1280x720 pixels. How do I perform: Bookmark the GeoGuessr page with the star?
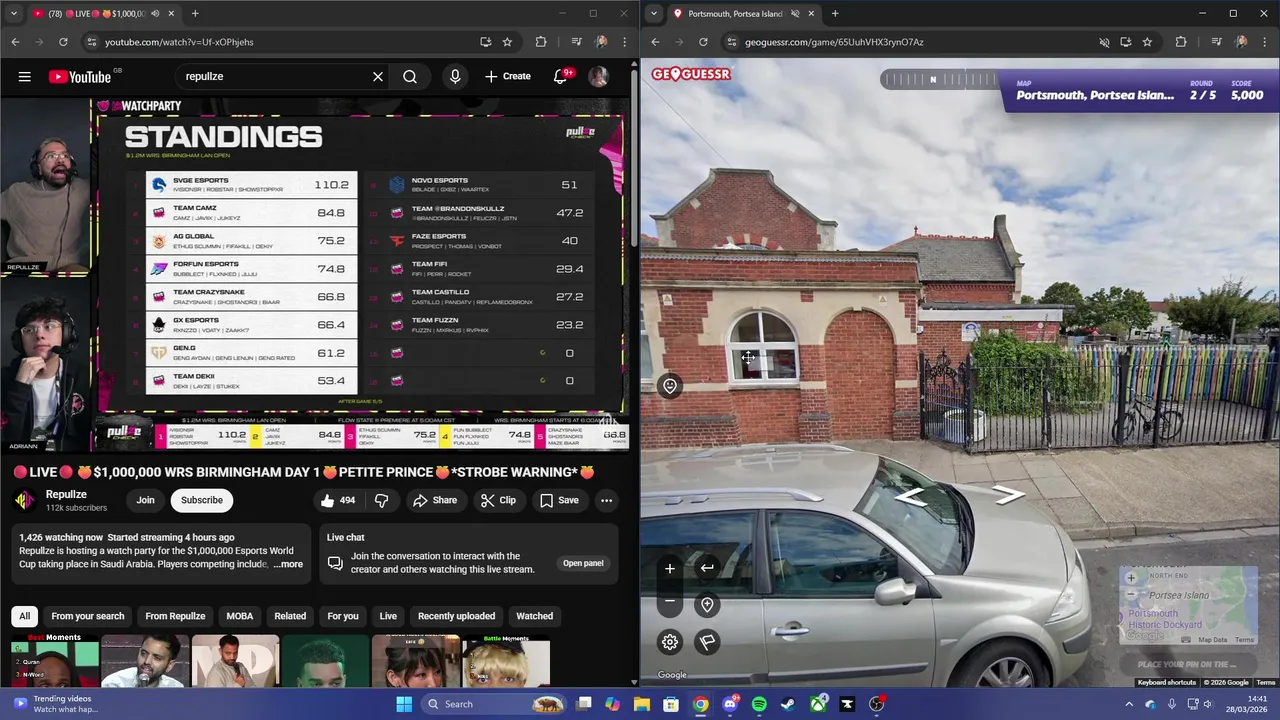[1147, 42]
